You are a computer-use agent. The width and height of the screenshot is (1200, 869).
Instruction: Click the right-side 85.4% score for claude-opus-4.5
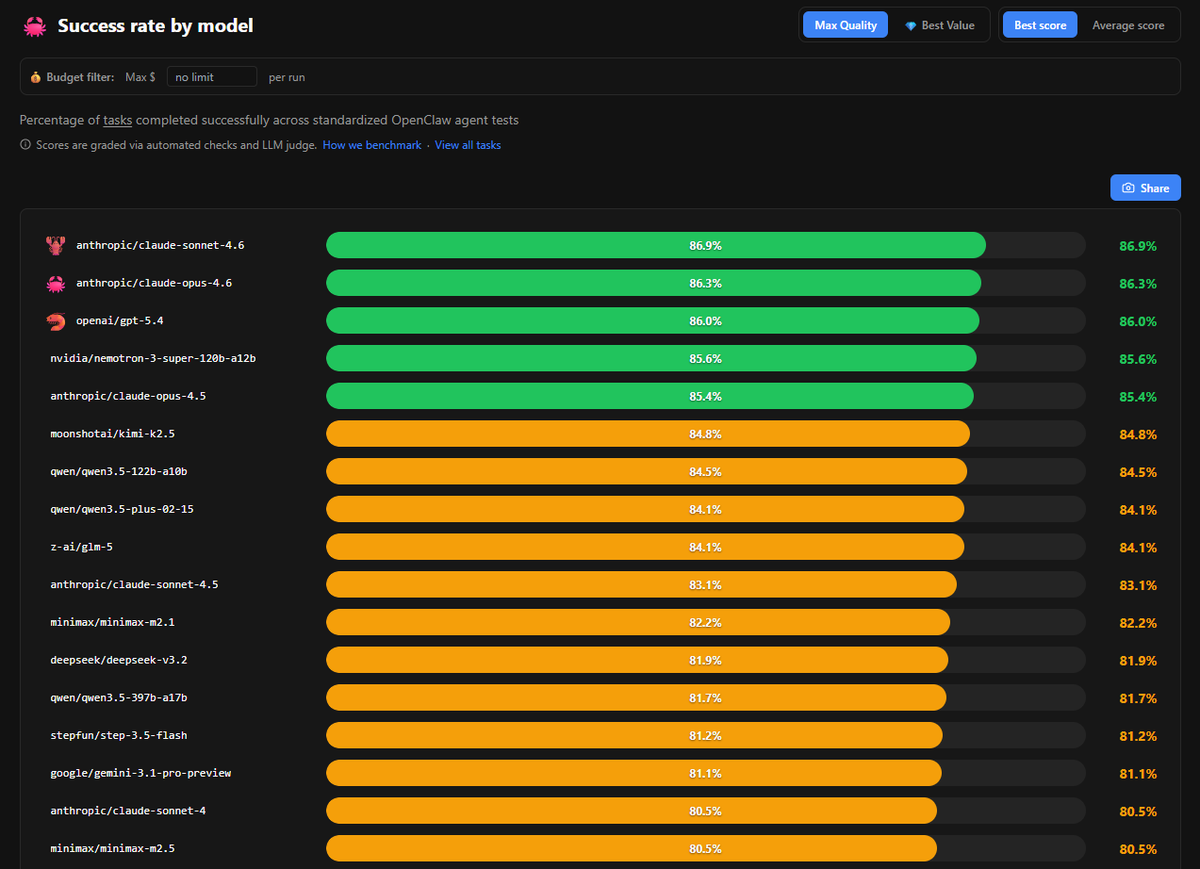tap(1138, 397)
